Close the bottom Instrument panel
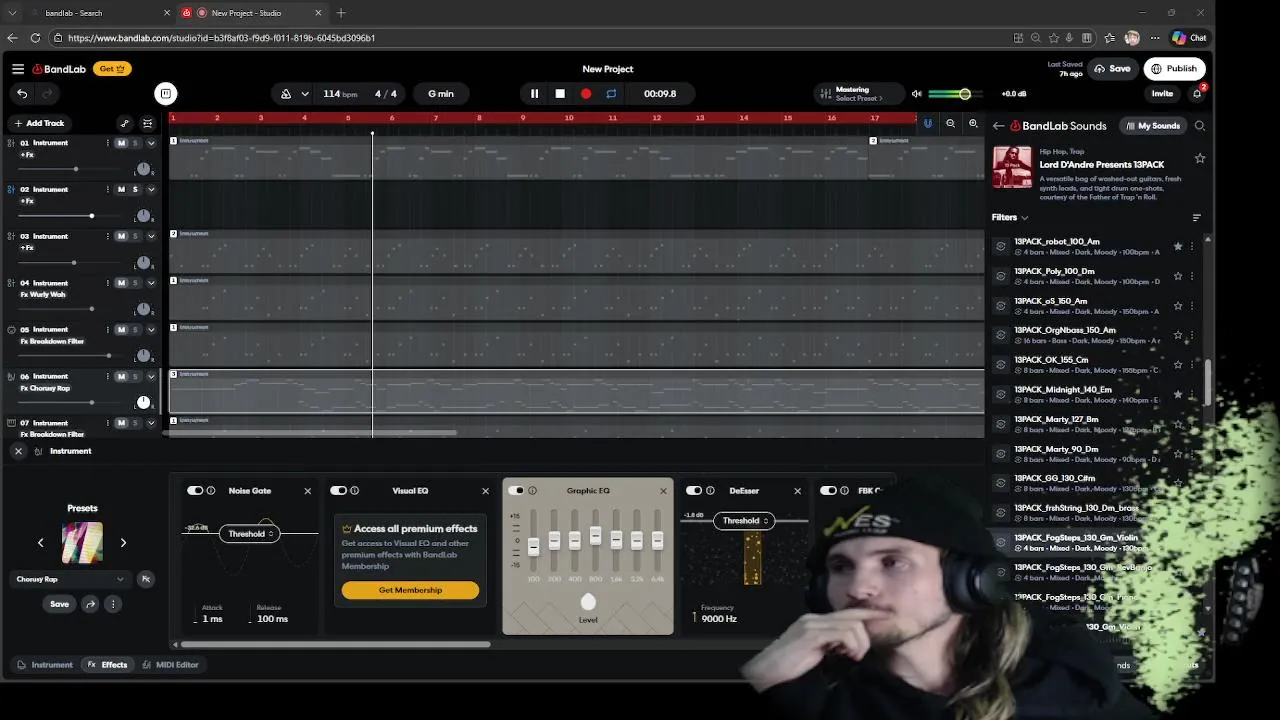Viewport: 1280px width, 720px height. click(18, 451)
